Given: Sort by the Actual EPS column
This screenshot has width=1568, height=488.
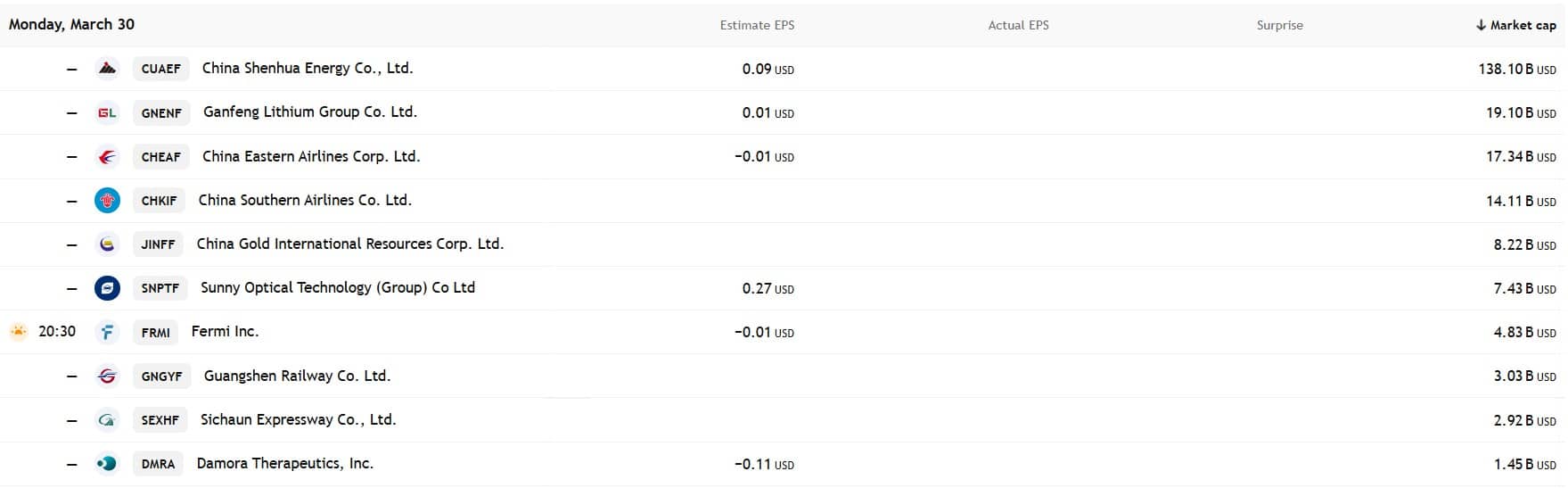Looking at the screenshot, I should 1018,25.
